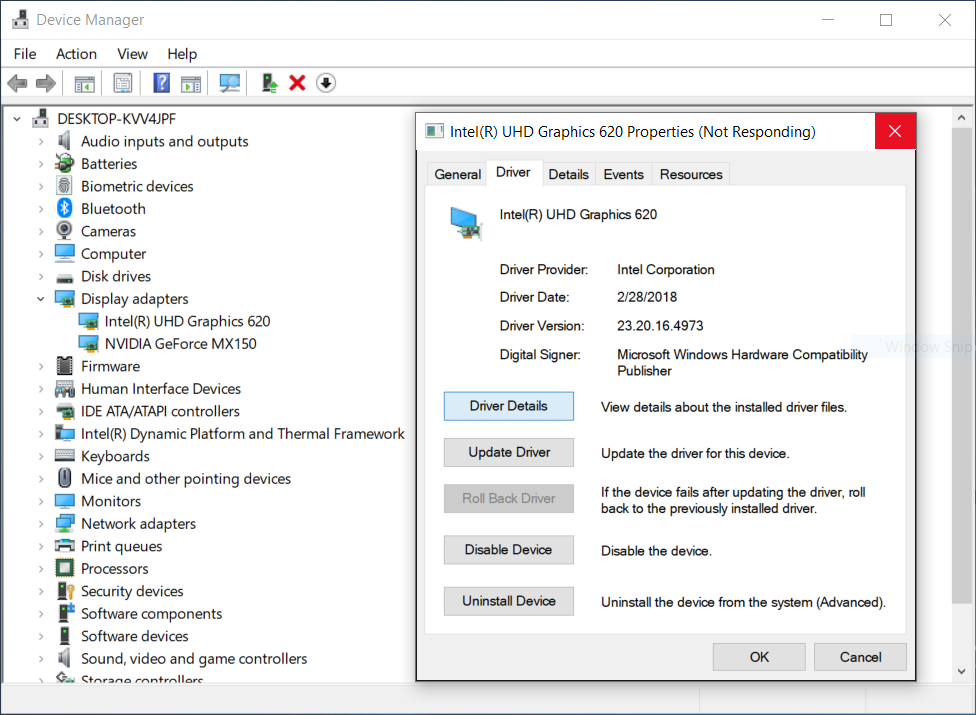Open the blue Help question mark icon

pos(161,83)
